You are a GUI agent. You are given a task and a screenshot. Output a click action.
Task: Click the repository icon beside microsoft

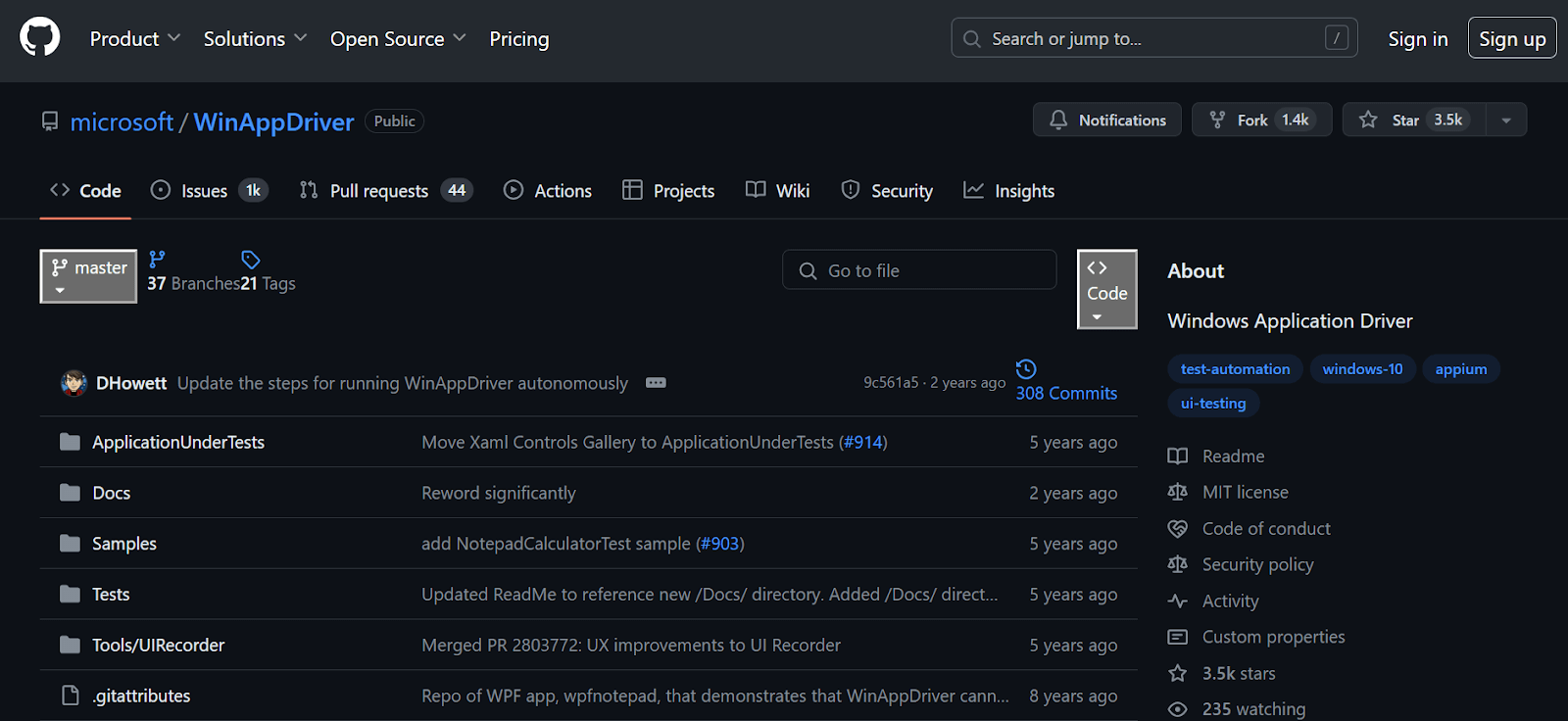[50, 121]
